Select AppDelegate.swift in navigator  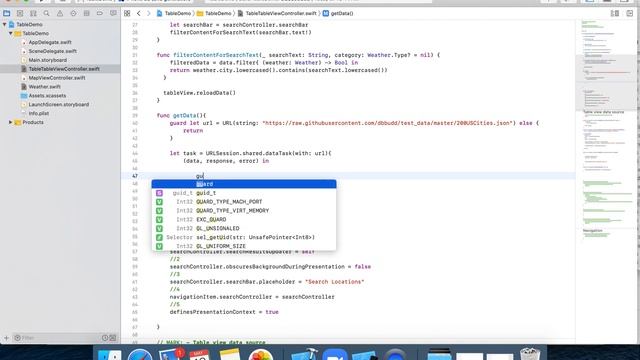coord(50,42)
